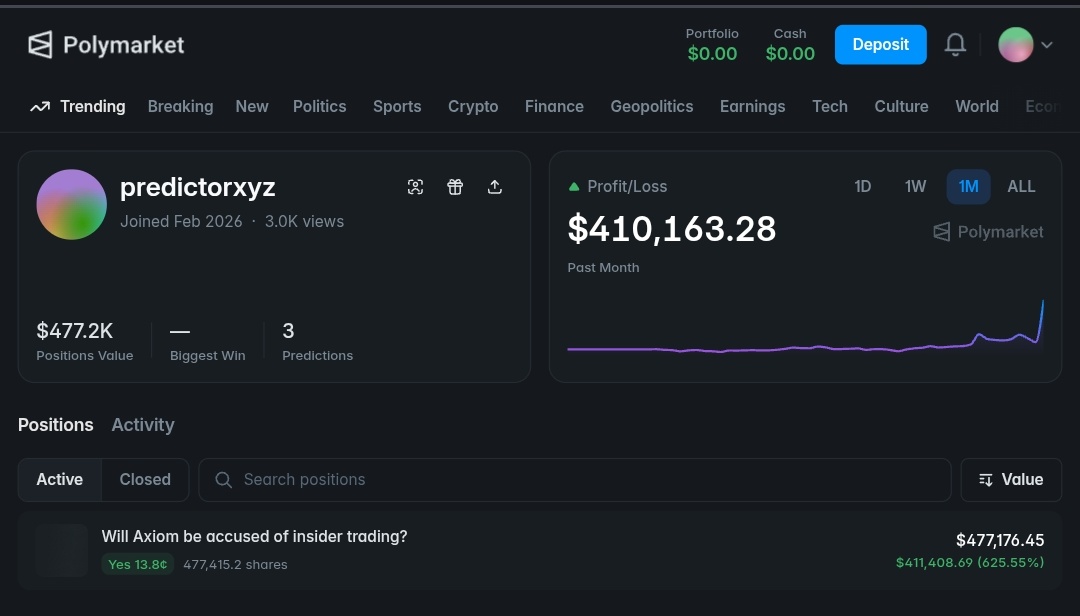Click the sort icon beside Value
The height and width of the screenshot is (616, 1080).
(986, 480)
